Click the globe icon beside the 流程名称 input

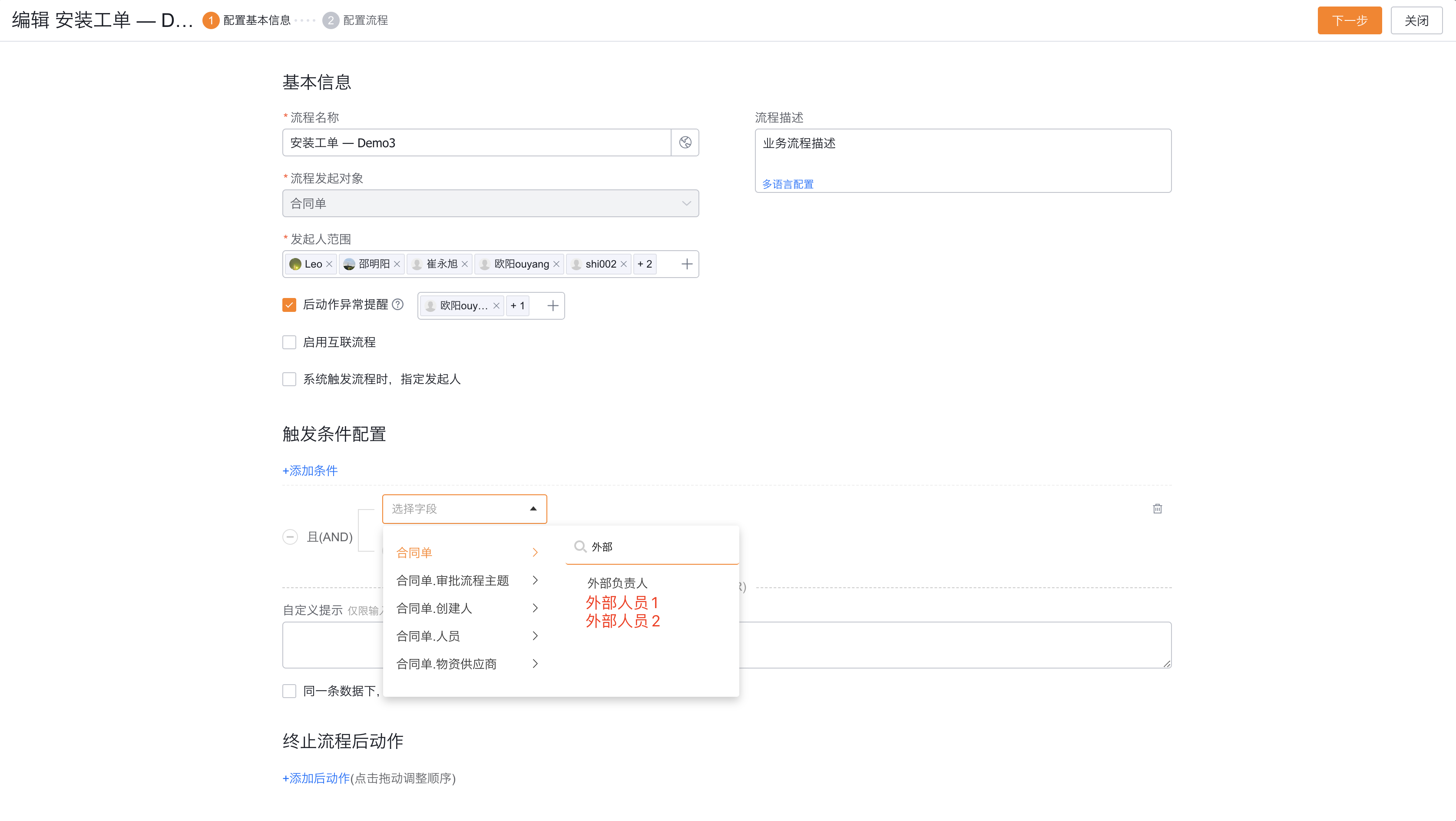point(685,142)
